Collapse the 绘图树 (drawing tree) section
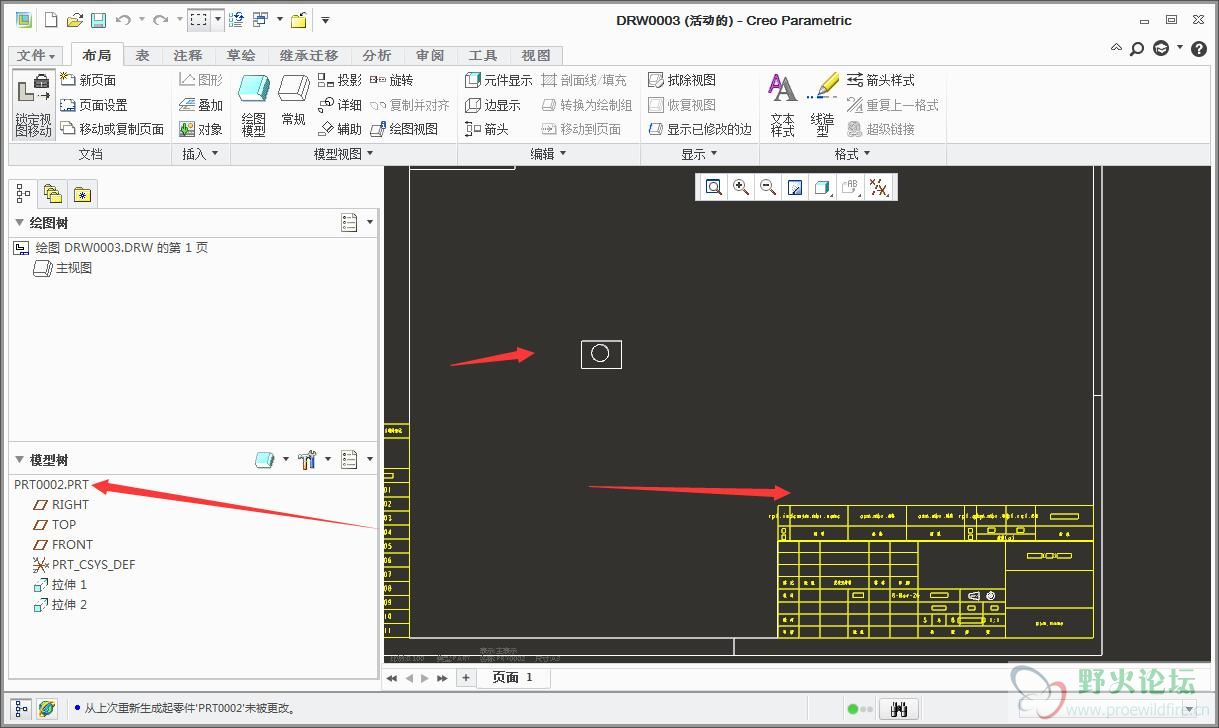Viewport: 1219px width, 728px height. [x=19, y=222]
